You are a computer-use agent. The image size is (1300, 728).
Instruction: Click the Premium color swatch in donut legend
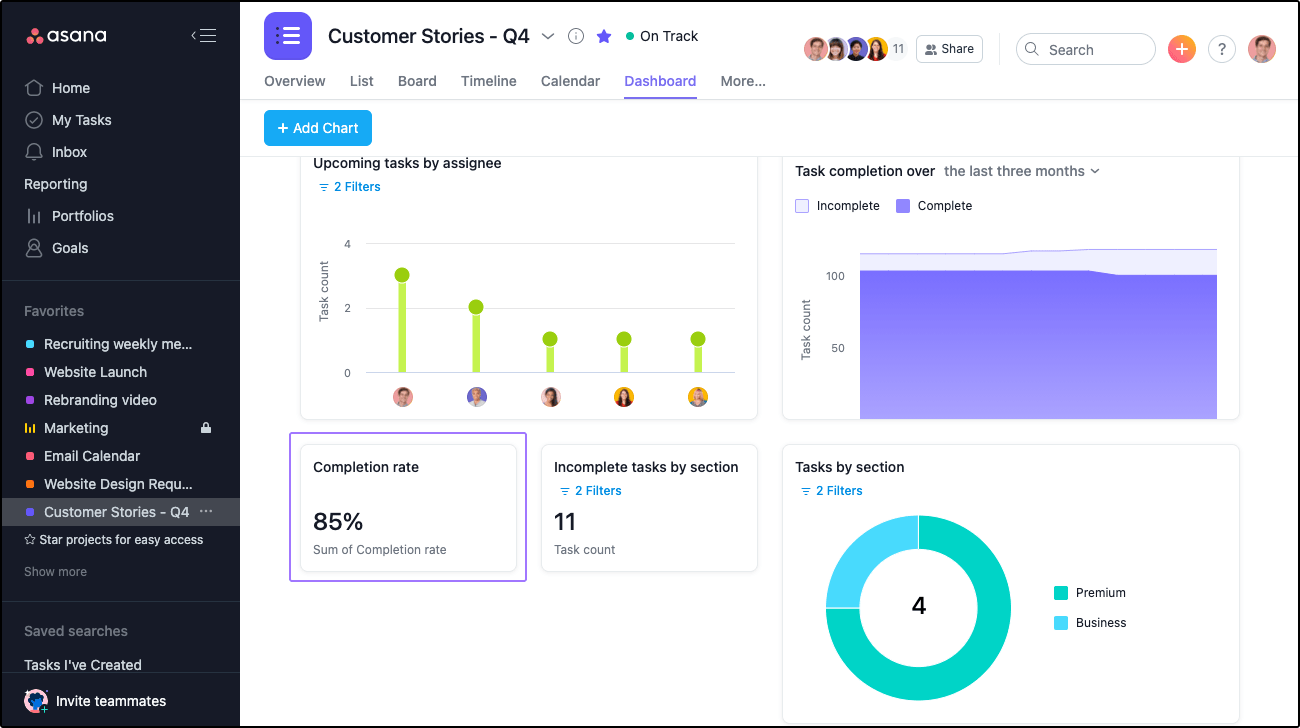tap(1061, 593)
